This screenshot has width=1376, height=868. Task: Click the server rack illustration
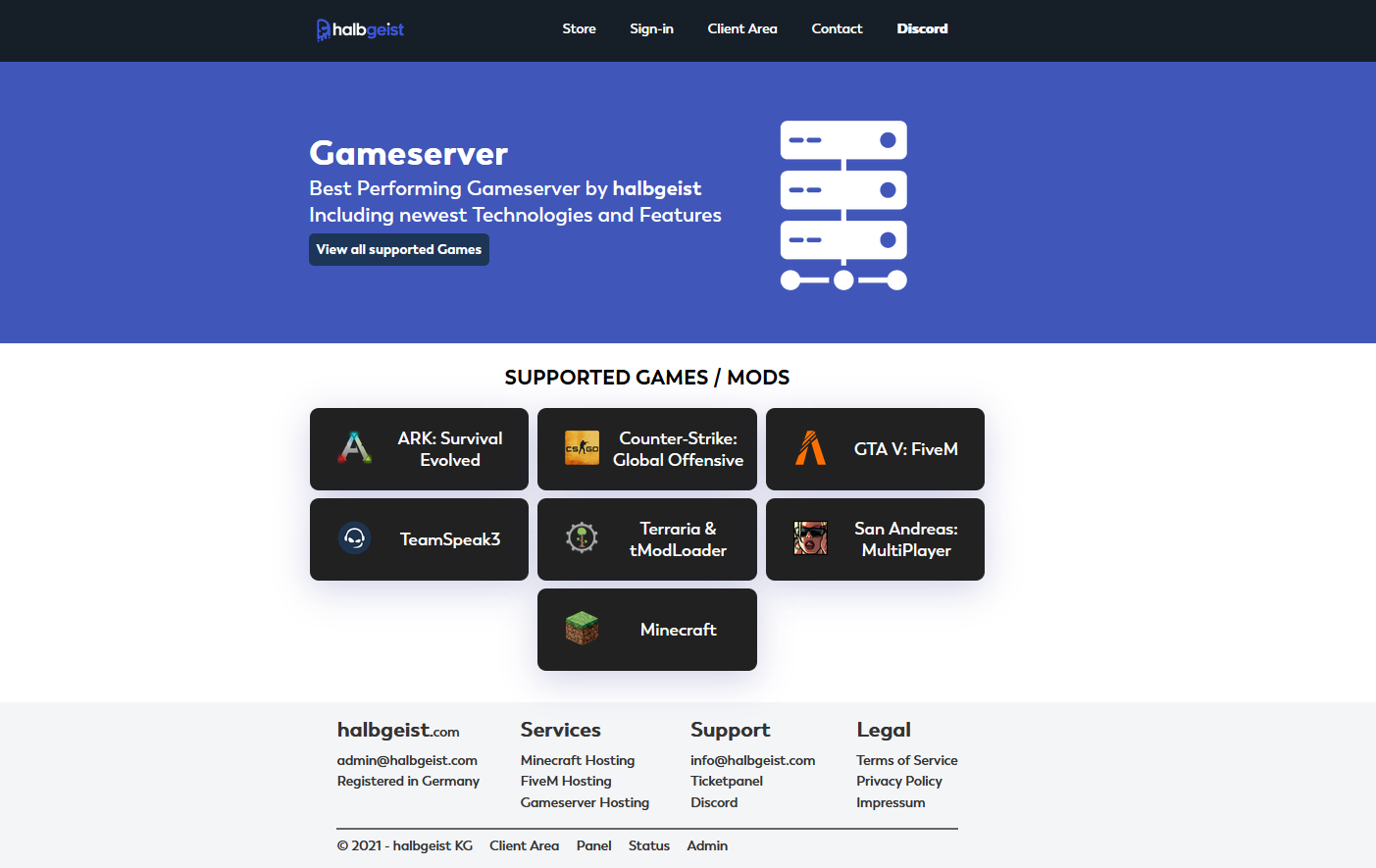(843, 204)
